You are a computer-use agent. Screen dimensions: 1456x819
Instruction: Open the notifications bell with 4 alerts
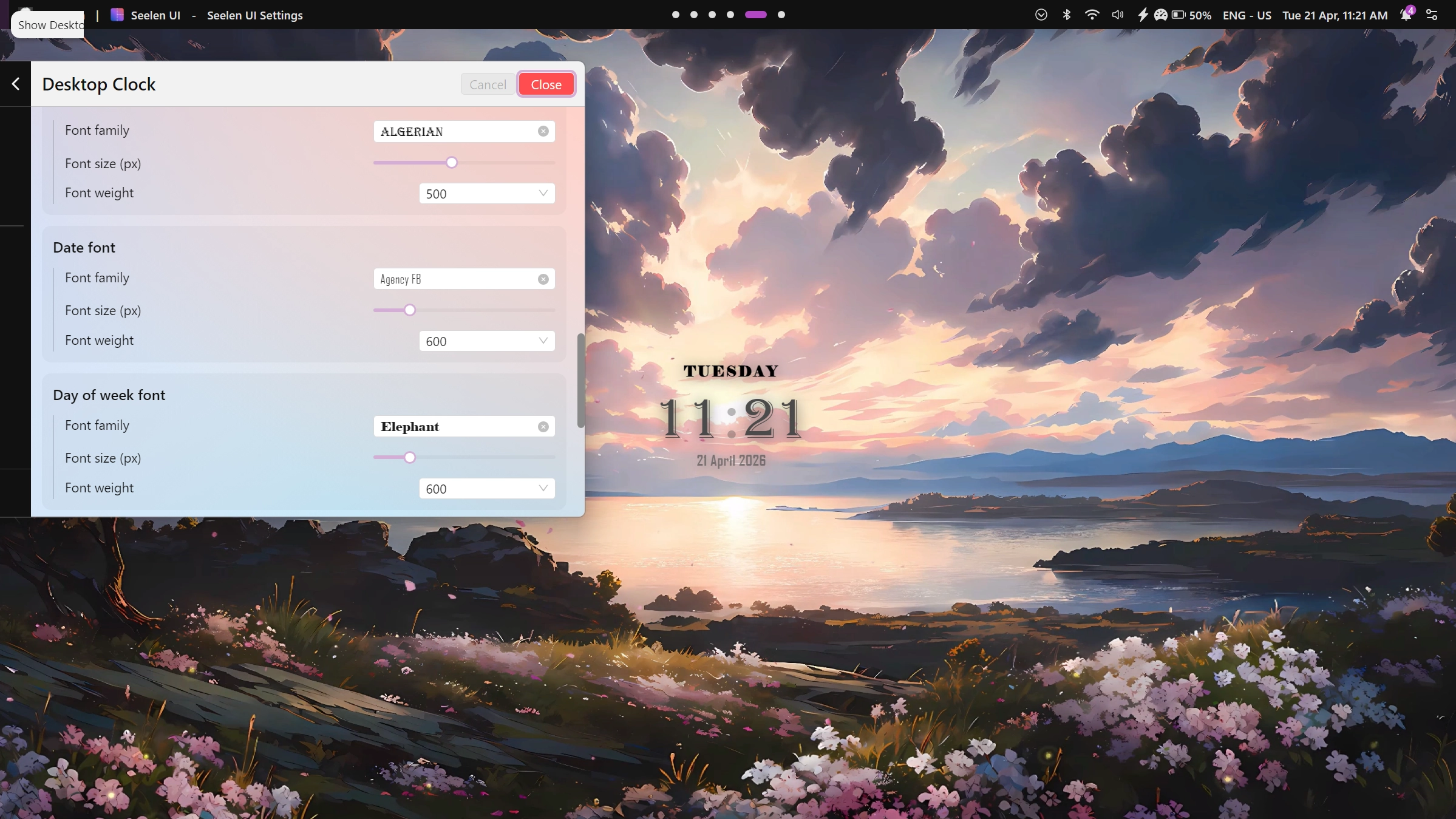[1406, 15]
